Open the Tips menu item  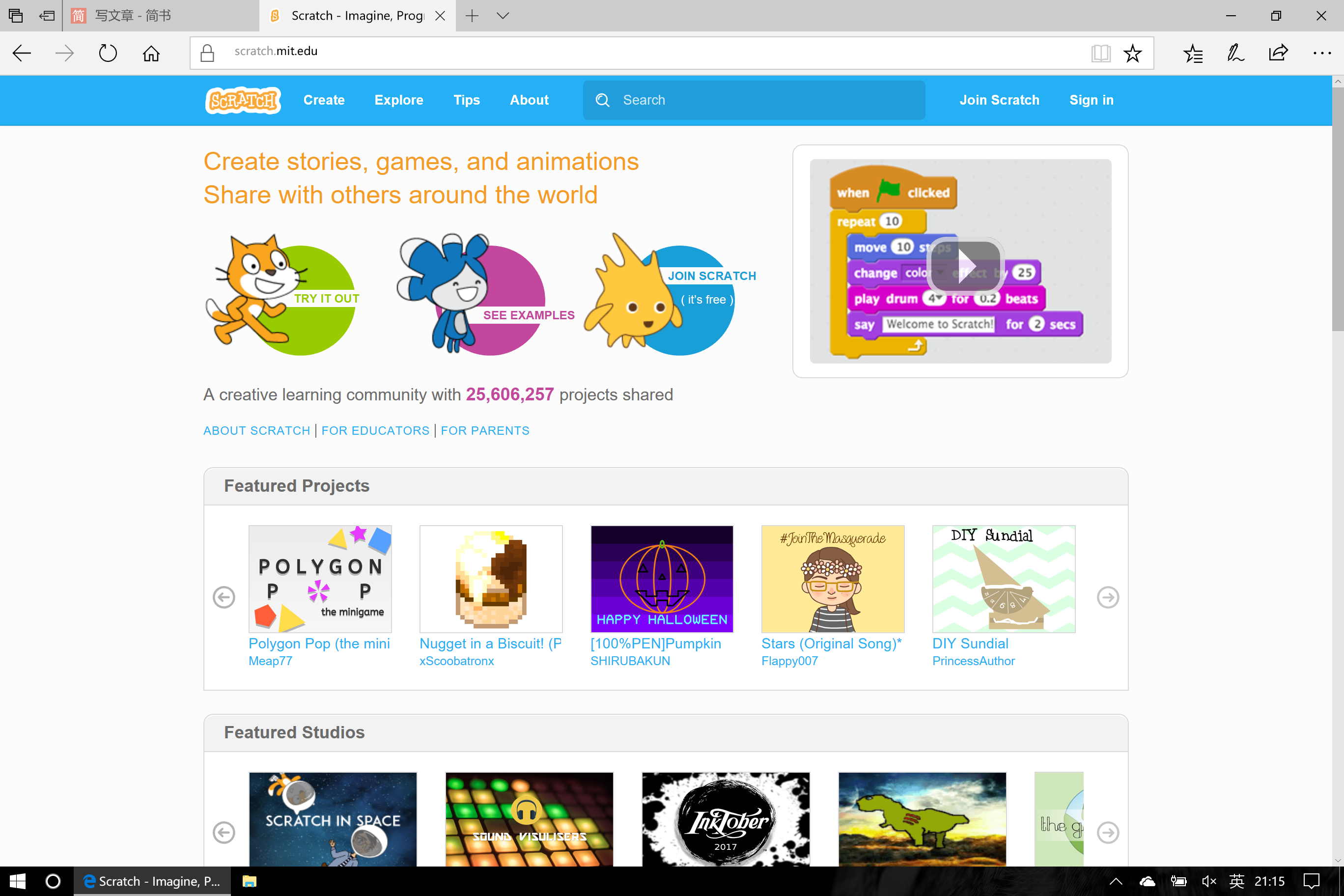(466, 101)
